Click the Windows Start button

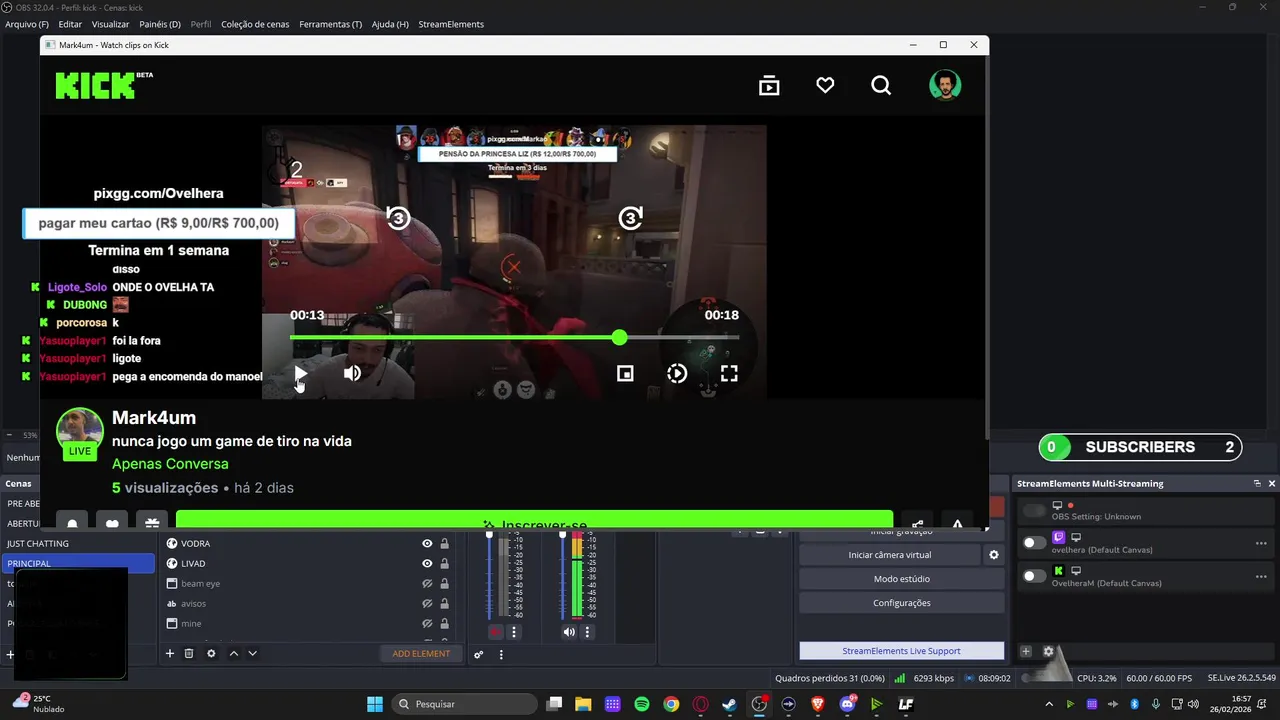pos(375,704)
